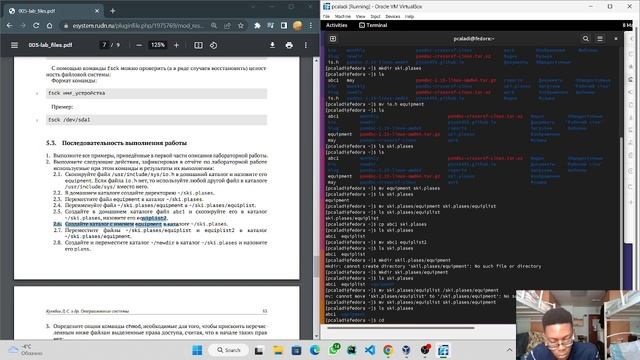Open VirtualBox Input menu
The height and width of the screenshot is (360, 640).
click(x=376, y=16)
